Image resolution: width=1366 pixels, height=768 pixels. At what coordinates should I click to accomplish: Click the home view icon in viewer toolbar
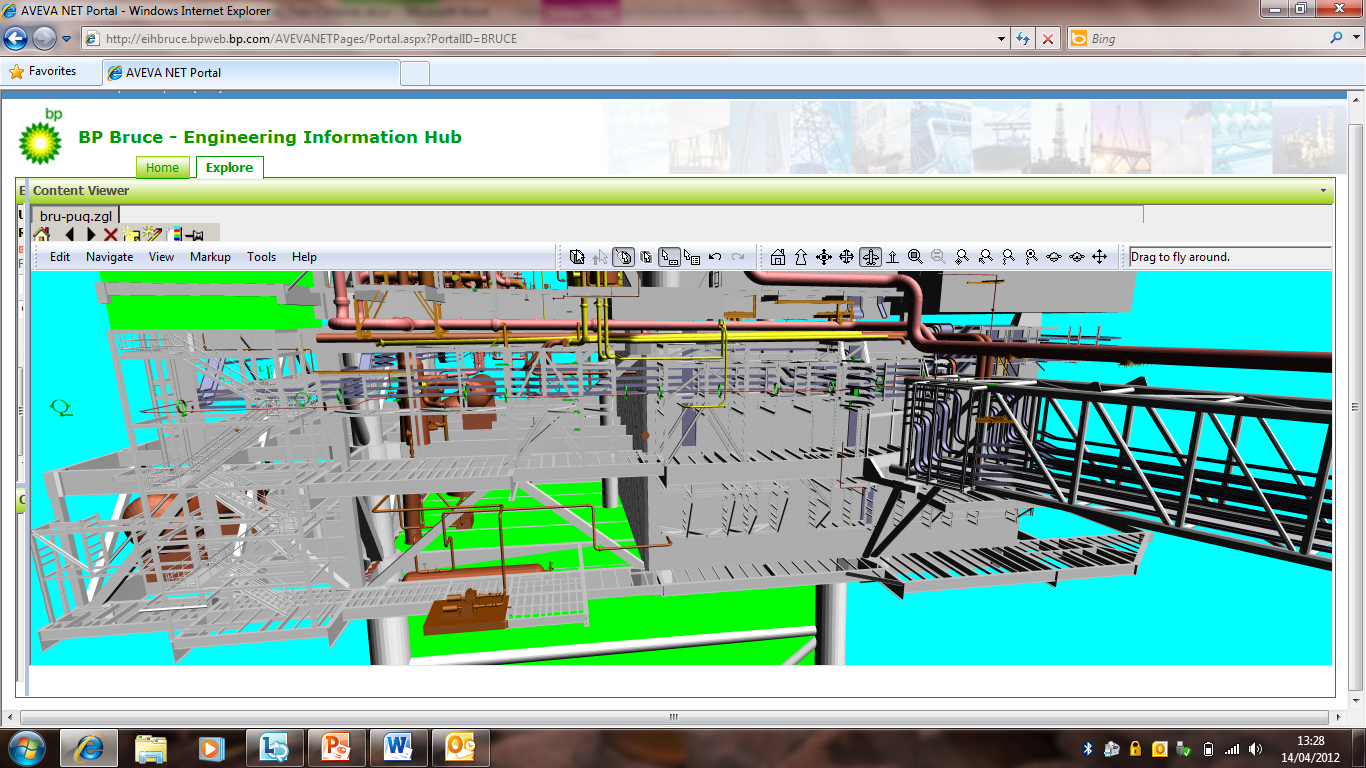point(777,257)
